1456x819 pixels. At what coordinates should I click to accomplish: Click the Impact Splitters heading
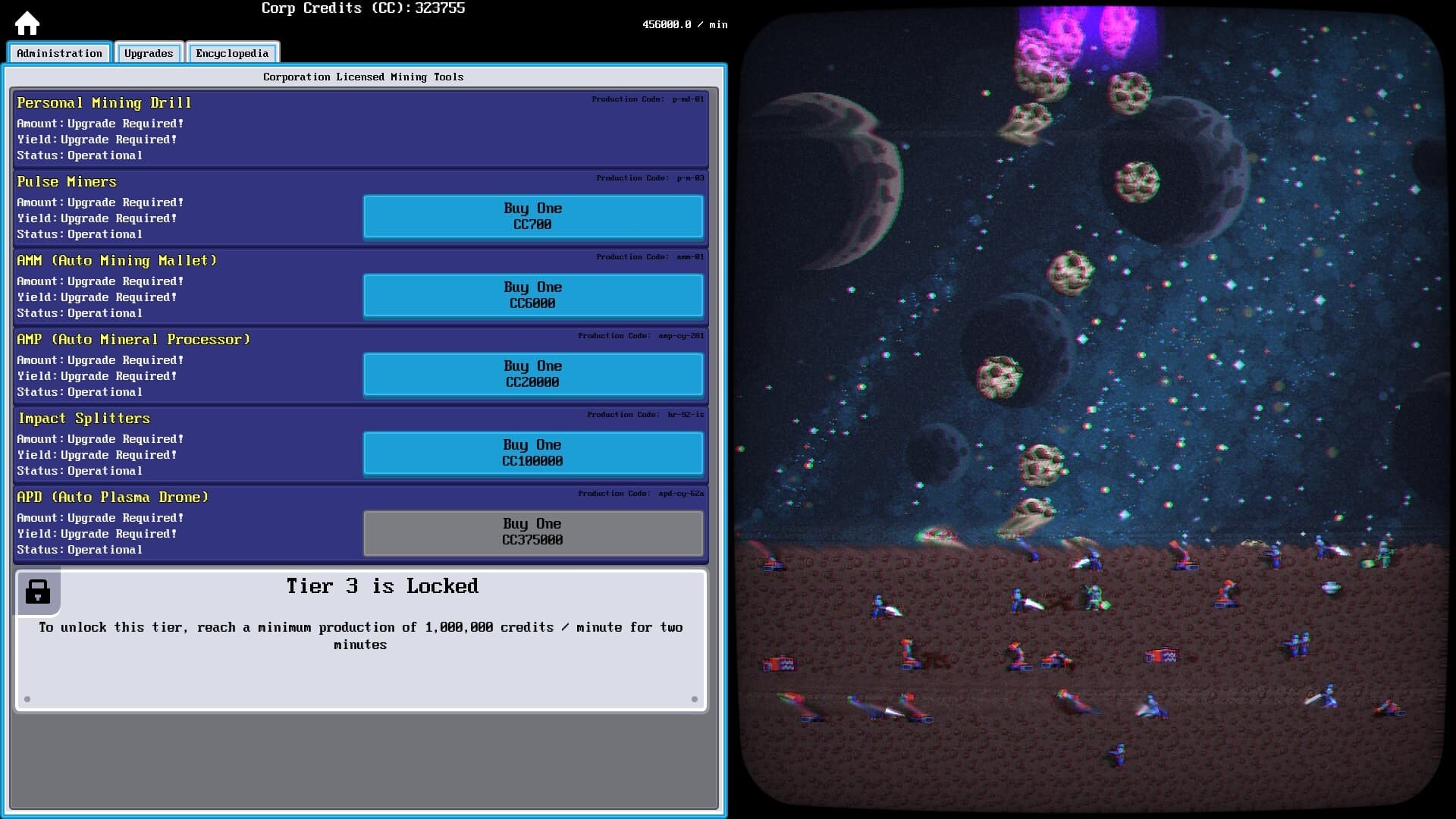click(x=83, y=419)
